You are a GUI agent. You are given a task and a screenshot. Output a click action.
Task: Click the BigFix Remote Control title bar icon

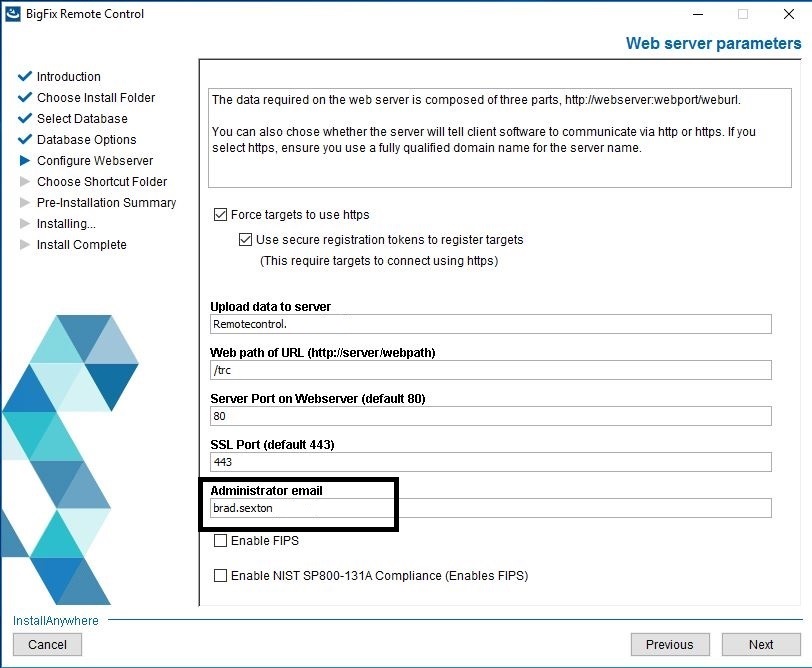pos(13,14)
